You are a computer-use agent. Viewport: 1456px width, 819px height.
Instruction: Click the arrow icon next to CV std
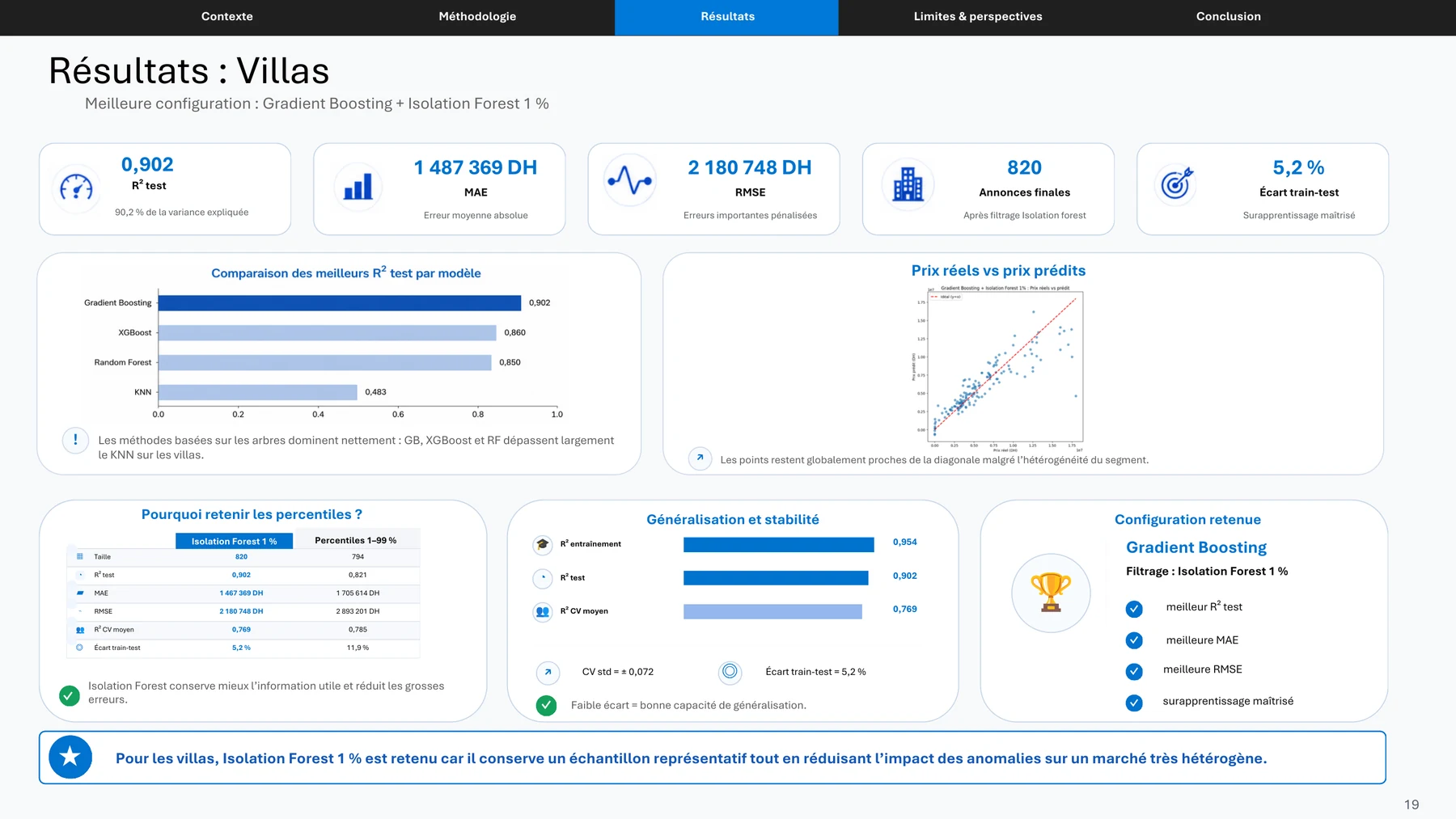tap(548, 672)
